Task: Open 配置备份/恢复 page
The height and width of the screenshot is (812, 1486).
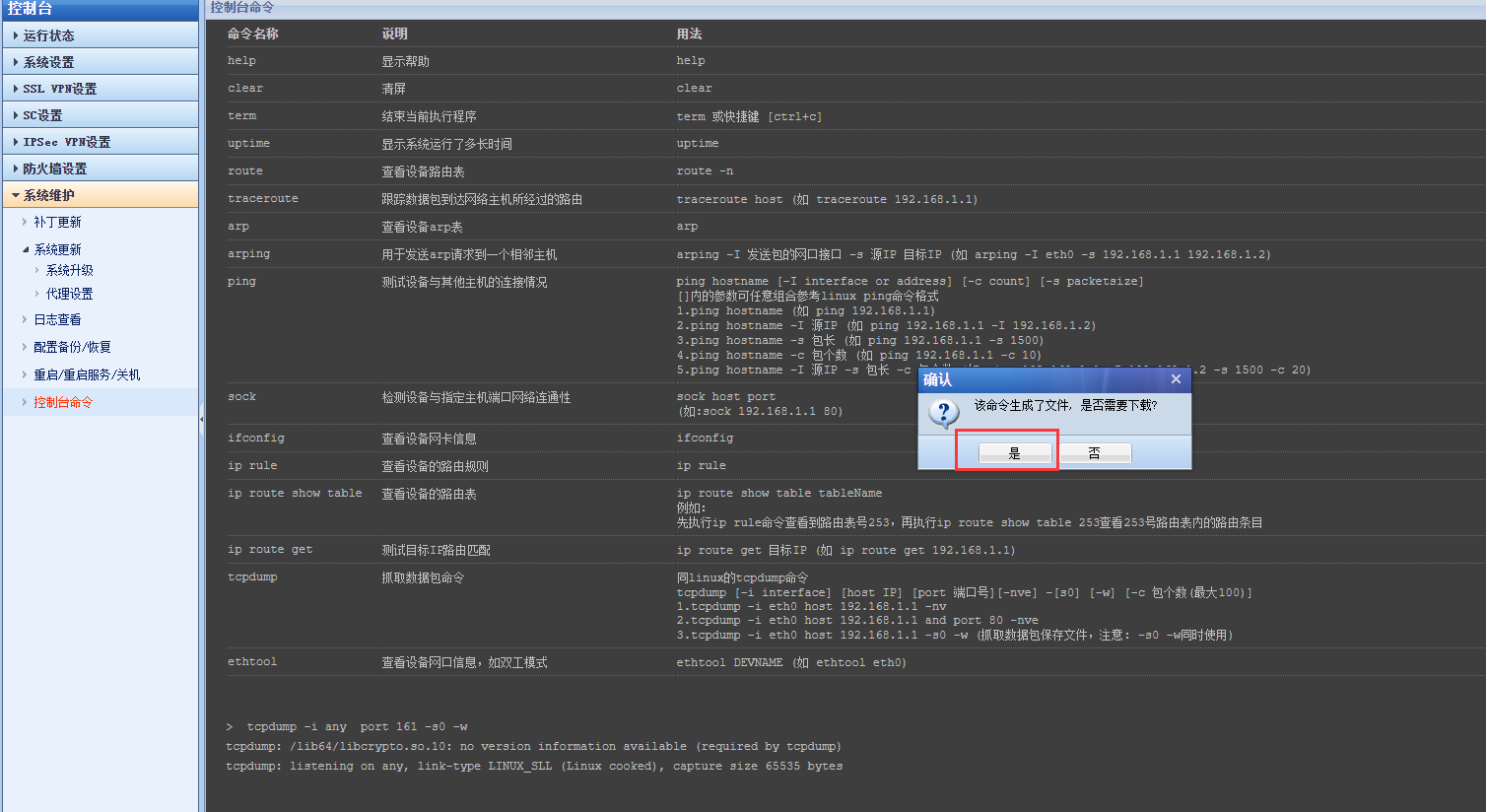Action: (x=72, y=347)
